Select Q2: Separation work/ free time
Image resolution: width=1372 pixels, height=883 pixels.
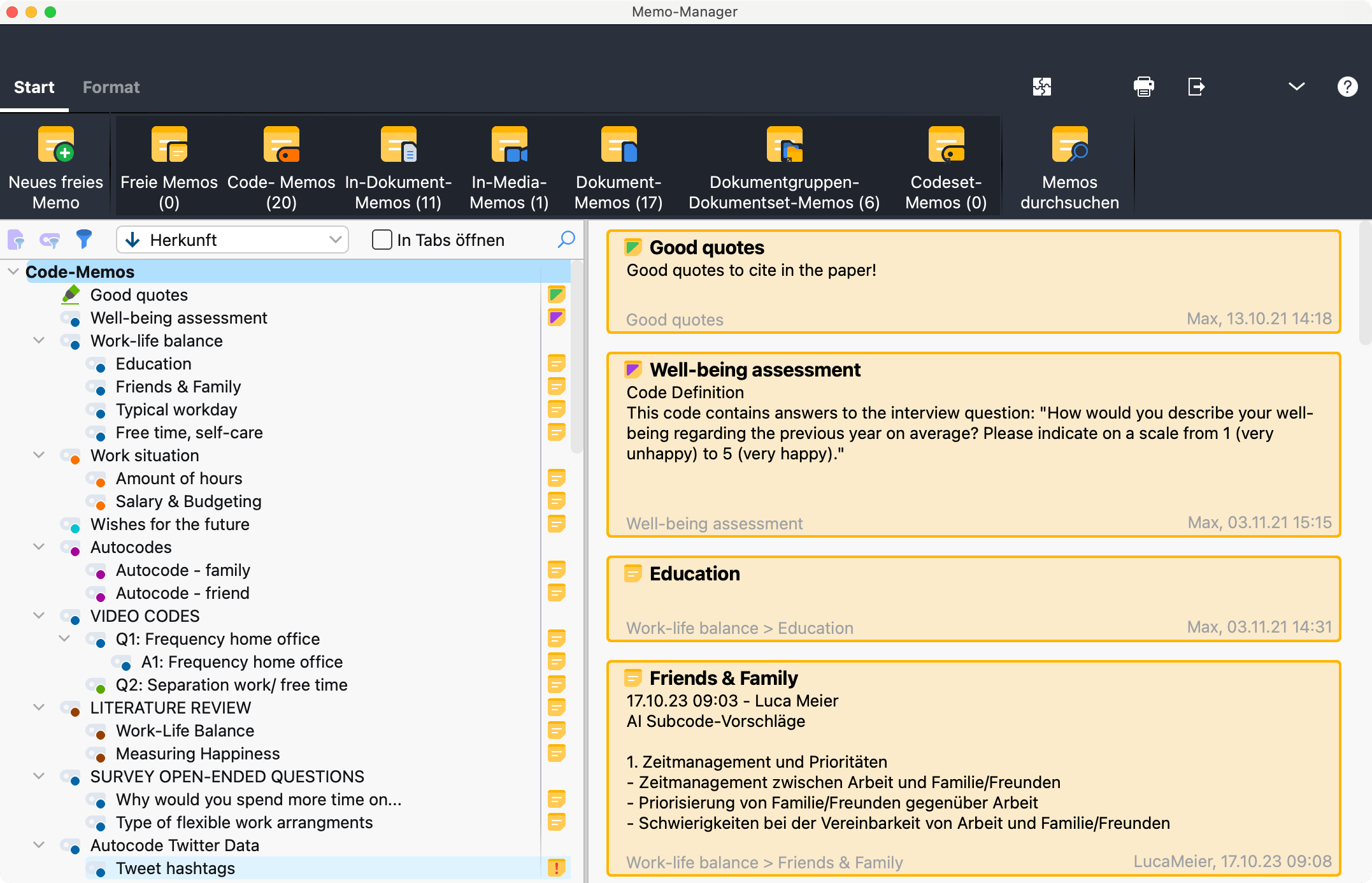232,685
